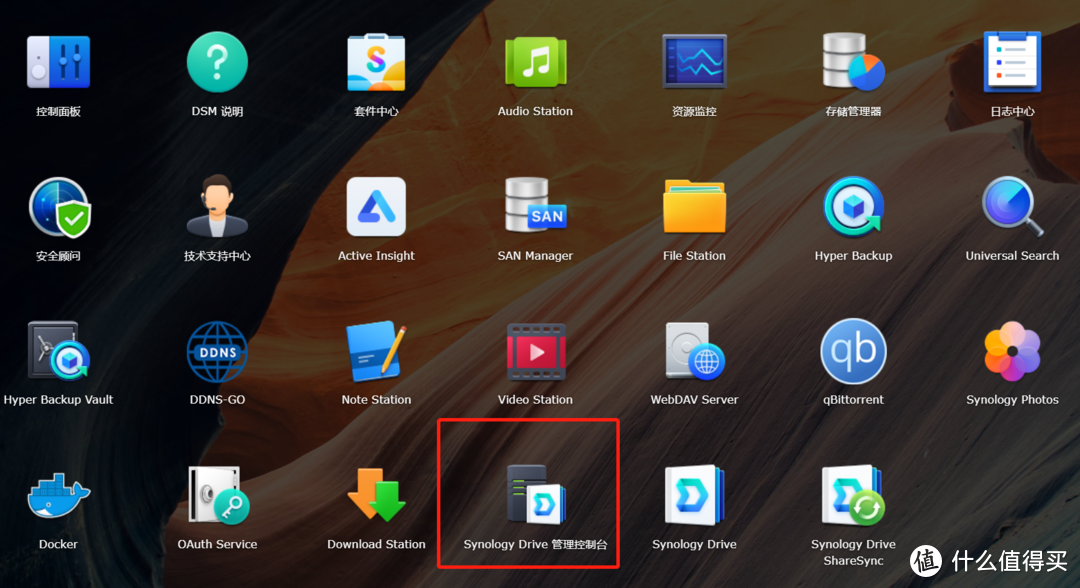Launch DDNS-GO
Screen dimensions: 1080x588
[217, 351]
